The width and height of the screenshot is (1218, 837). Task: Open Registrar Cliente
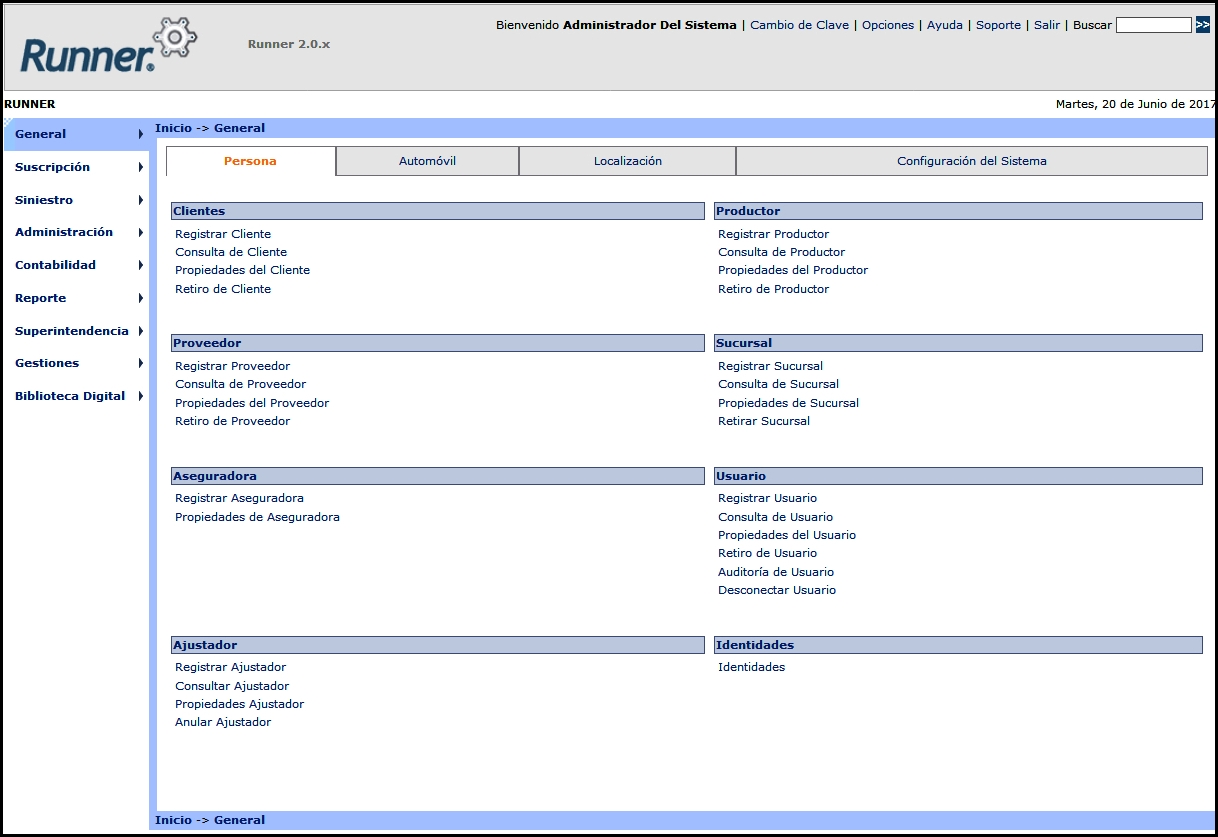[x=223, y=234]
